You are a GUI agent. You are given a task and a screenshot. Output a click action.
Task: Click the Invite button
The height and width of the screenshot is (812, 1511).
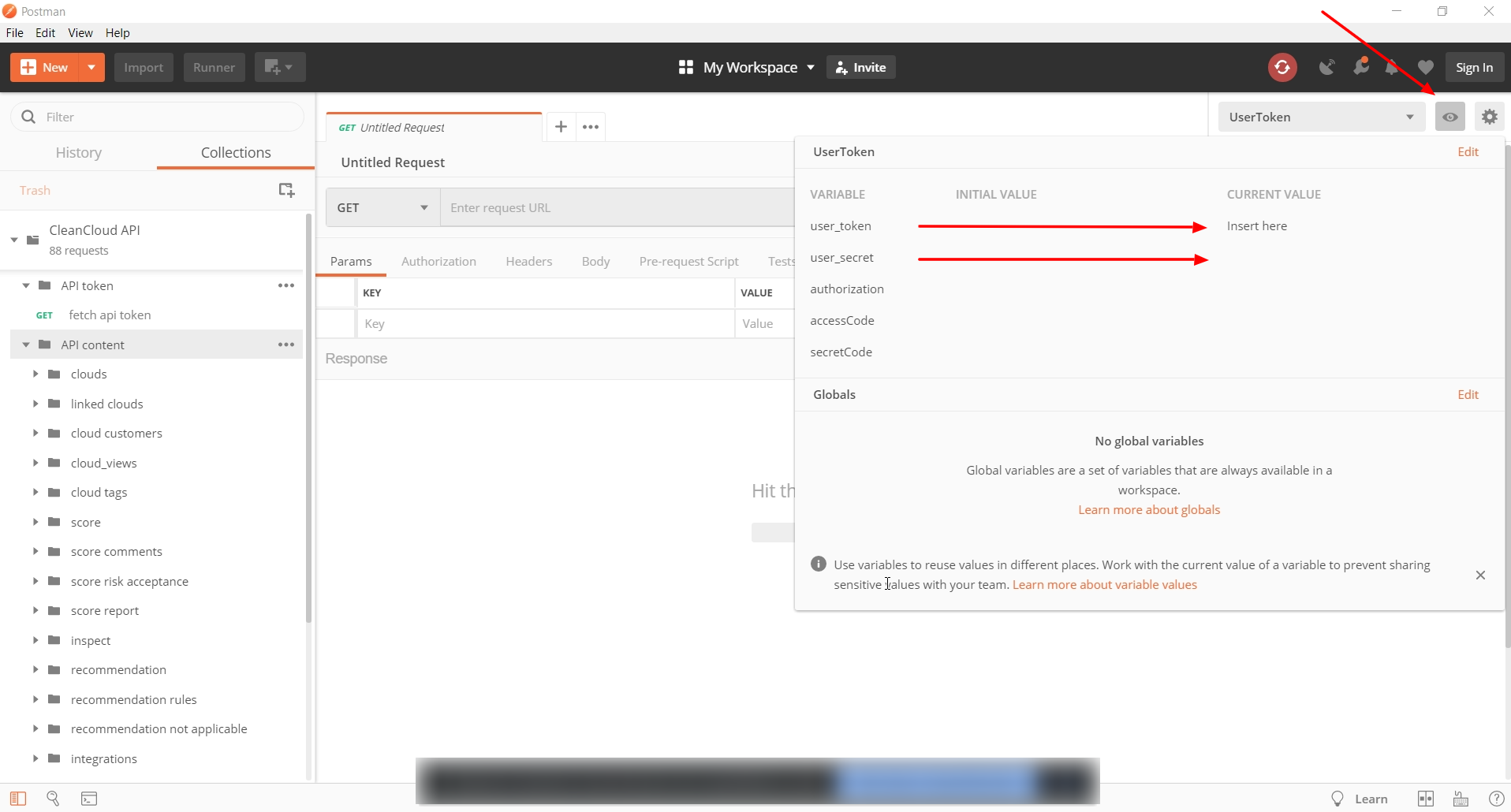[x=860, y=67]
